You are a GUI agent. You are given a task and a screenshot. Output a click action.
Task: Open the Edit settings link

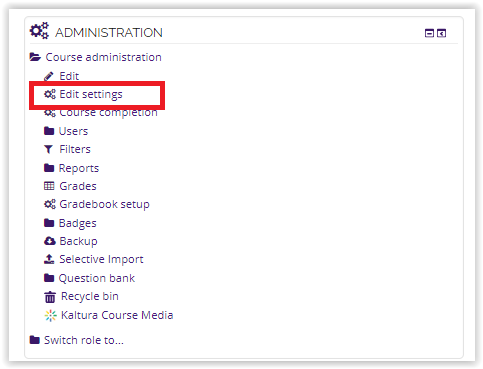91,94
